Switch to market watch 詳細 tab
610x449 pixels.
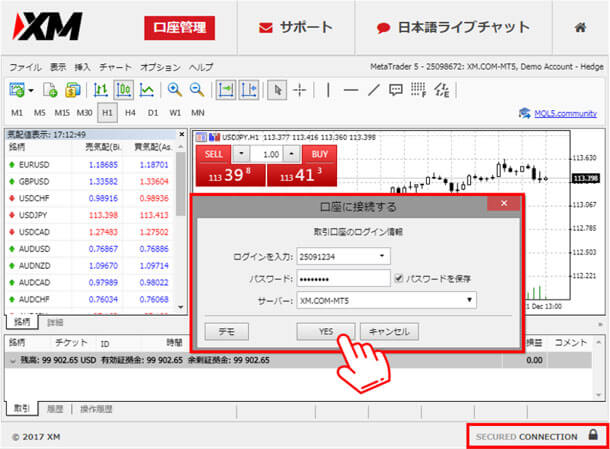[55, 323]
